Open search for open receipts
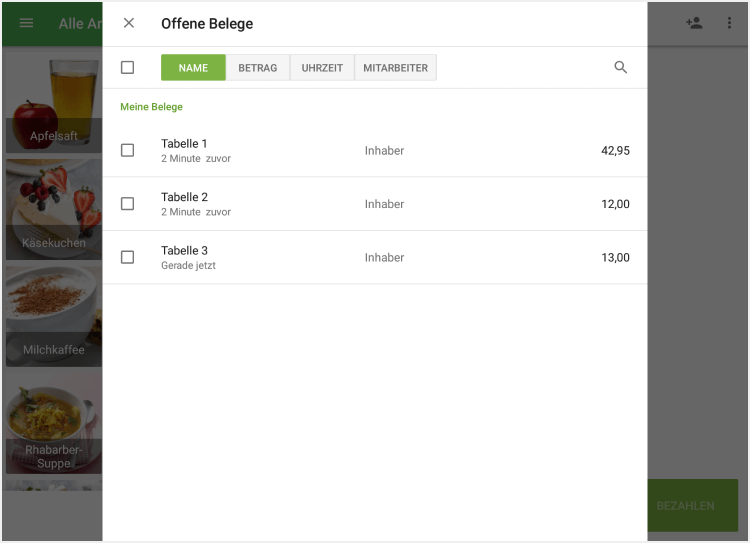750x543 pixels. point(621,68)
